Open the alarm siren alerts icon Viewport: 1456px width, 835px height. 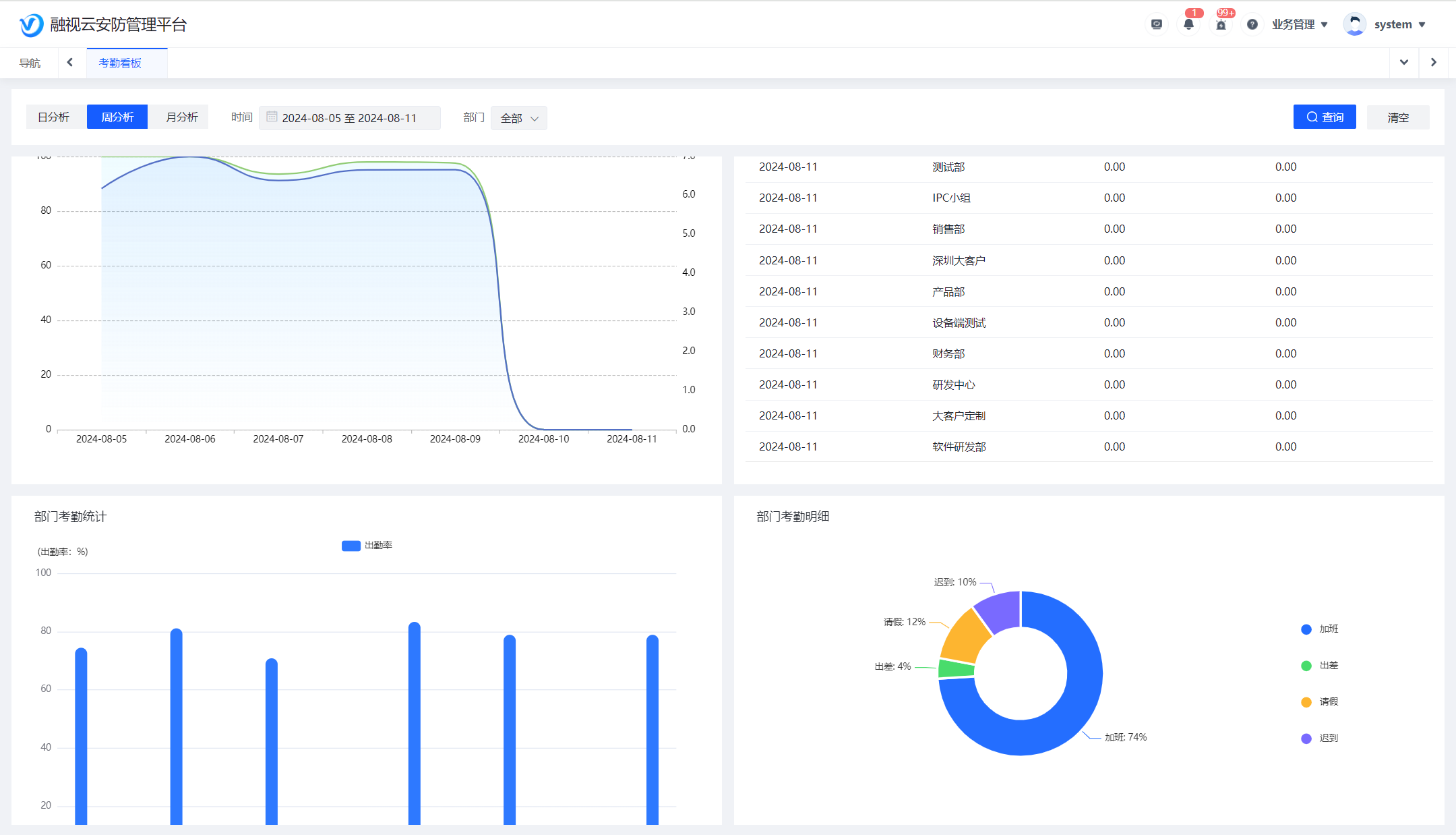coord(1221,24)
